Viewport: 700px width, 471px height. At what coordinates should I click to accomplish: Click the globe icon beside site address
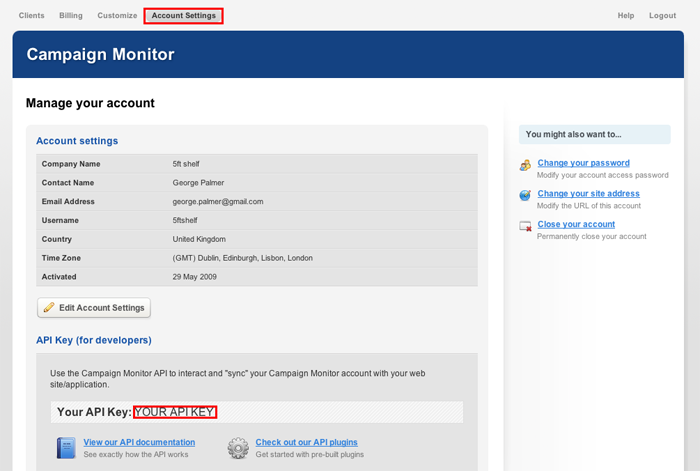[525, 195]
